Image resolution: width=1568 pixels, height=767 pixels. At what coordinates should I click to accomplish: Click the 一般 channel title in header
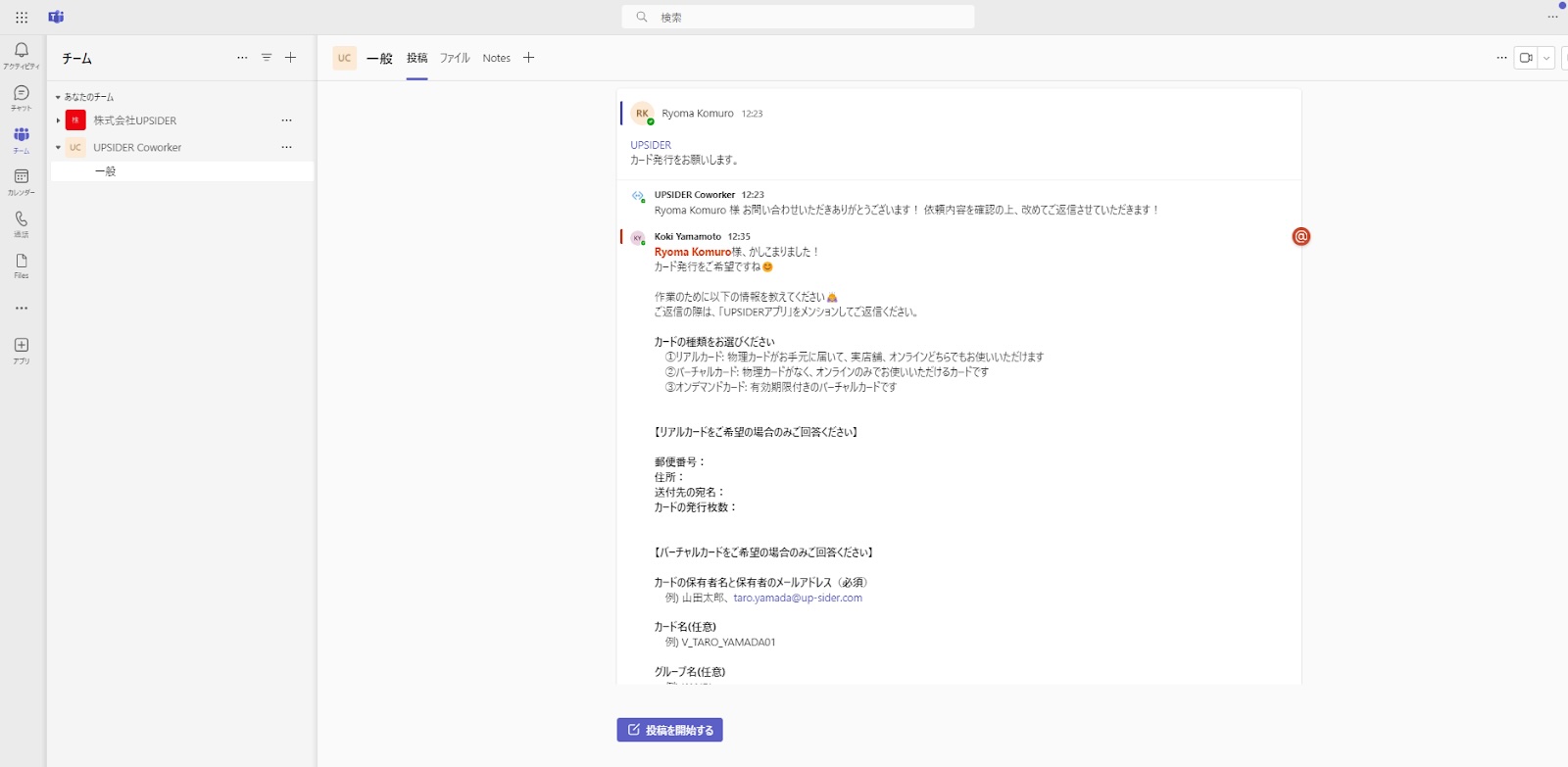[x=379, y=58]
